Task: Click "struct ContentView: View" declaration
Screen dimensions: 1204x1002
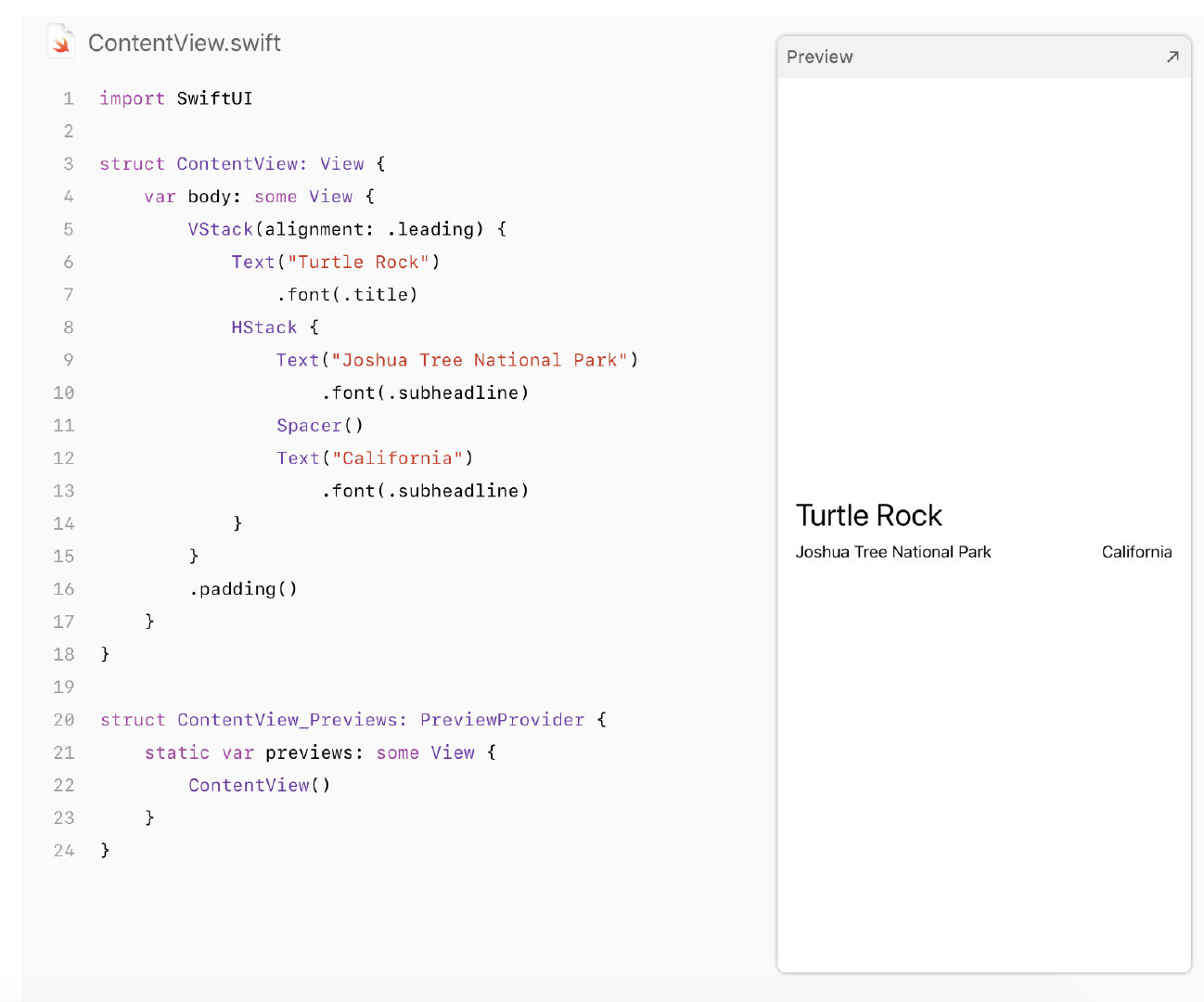Action: 232,164
